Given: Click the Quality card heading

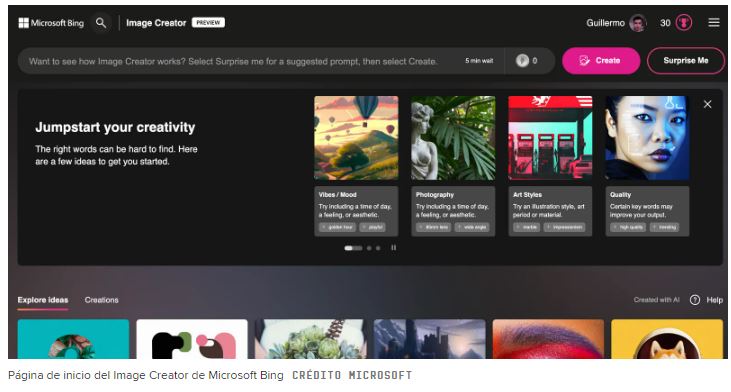Looking at the screenshot, I should pyautogui.click(x=620, y=194).
